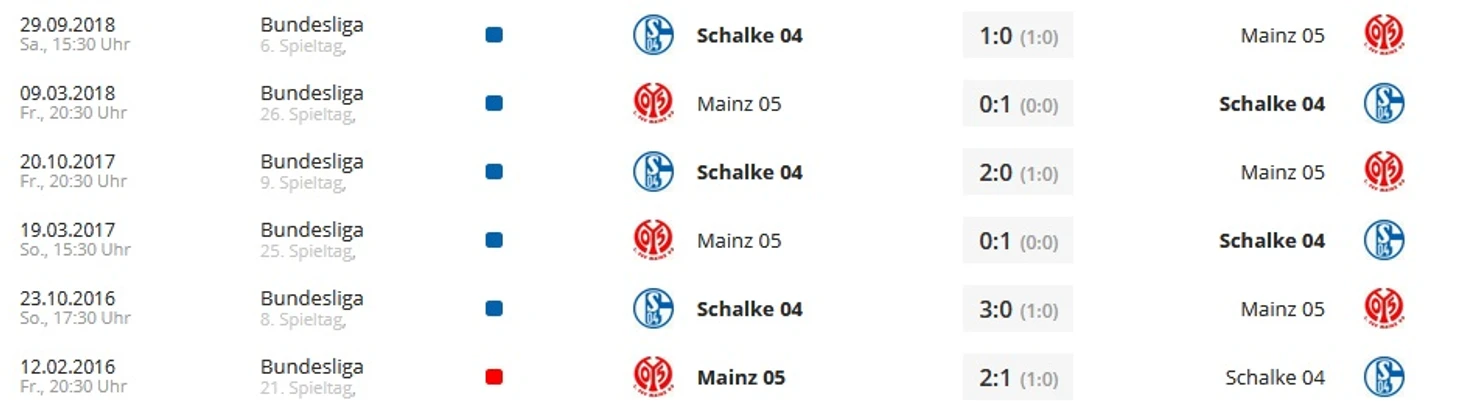Open the 3:0 score of 23.10.2016 match
The width and height of the screenshot is (1460, 410).
coord(1018,309)
